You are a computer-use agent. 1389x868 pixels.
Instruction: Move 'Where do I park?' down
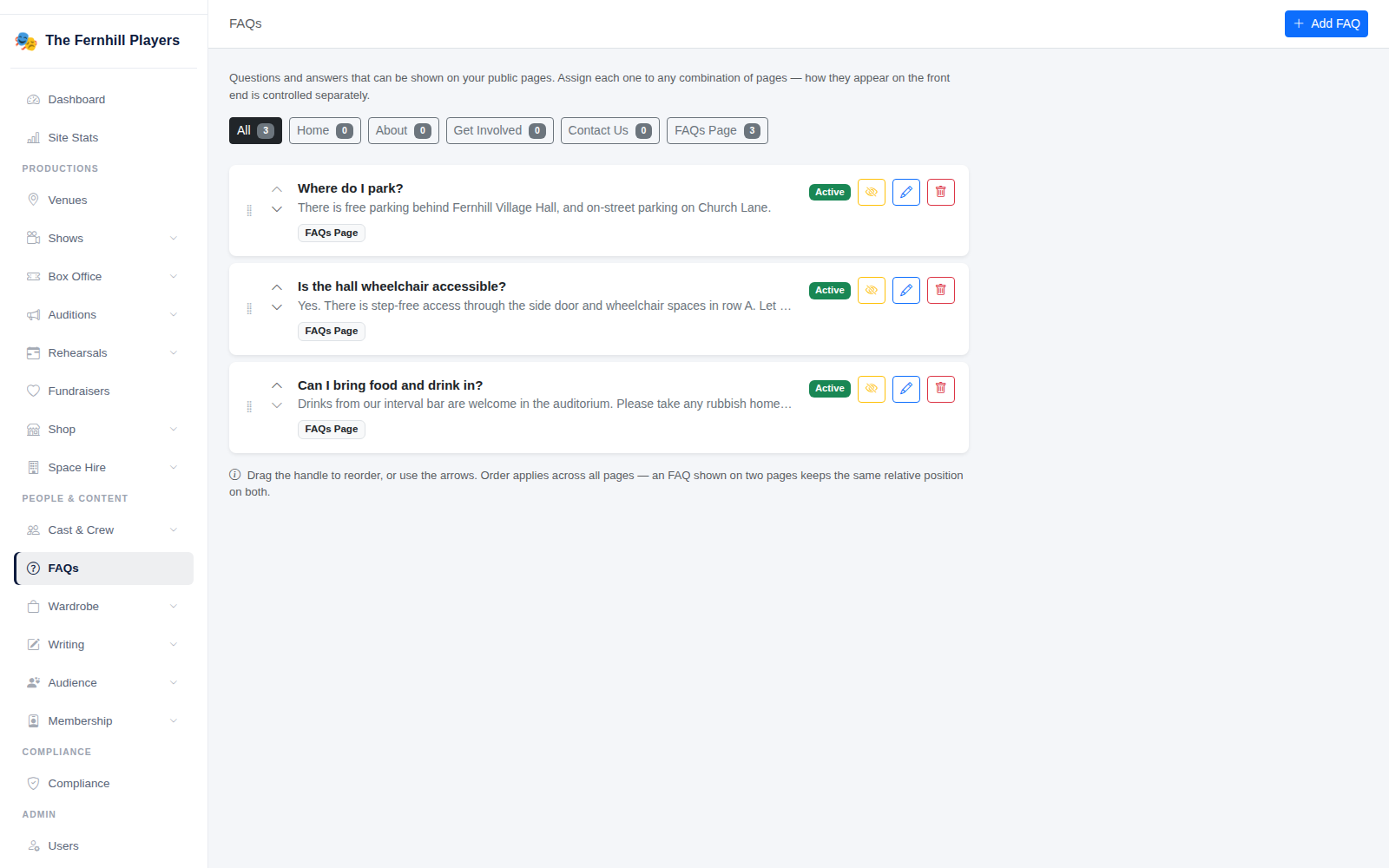[x=277, y=209]
